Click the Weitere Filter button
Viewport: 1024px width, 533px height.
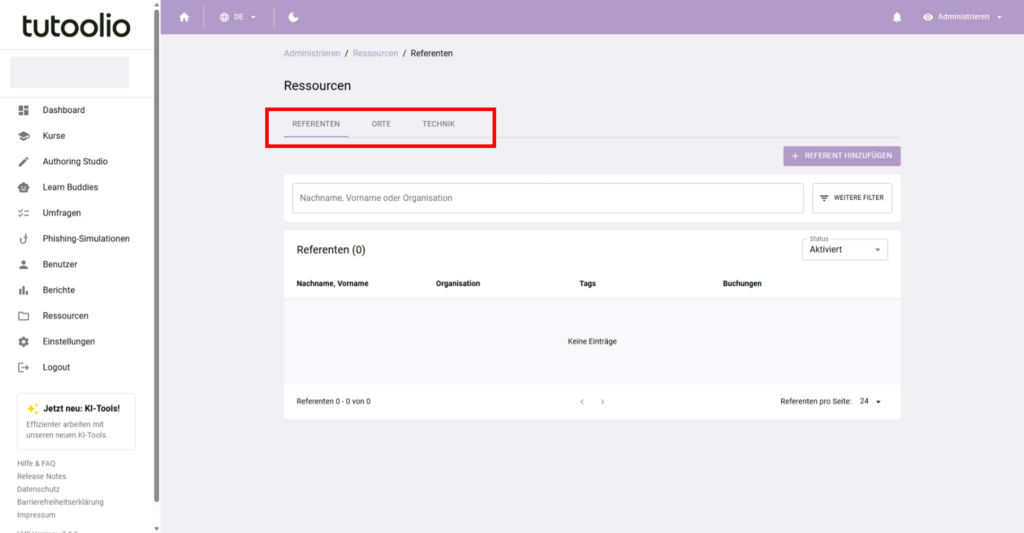pyautogui.click(x=852, y=198)
